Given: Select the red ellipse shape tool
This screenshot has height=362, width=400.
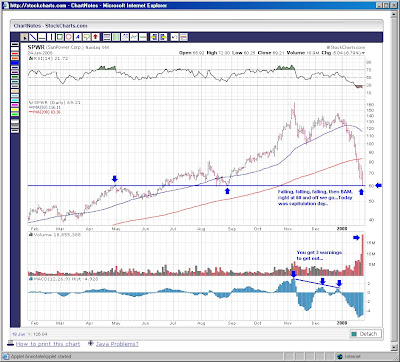Looking at the screenshot, I should pos(69,37).
